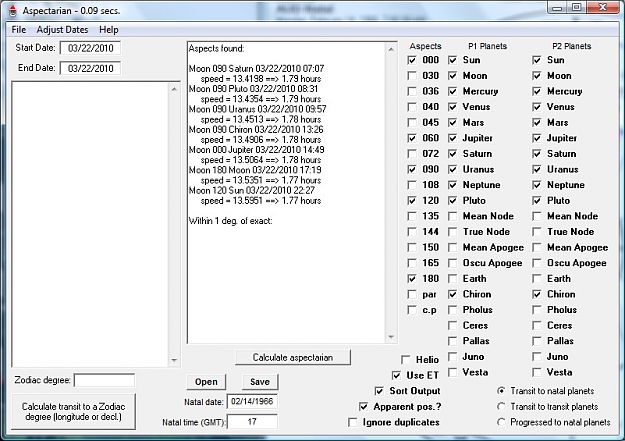The width and height of the screenshot is (625, 441).
Task: Toggle the 120 trine aspect checkbox
Action: click(412, 201)
